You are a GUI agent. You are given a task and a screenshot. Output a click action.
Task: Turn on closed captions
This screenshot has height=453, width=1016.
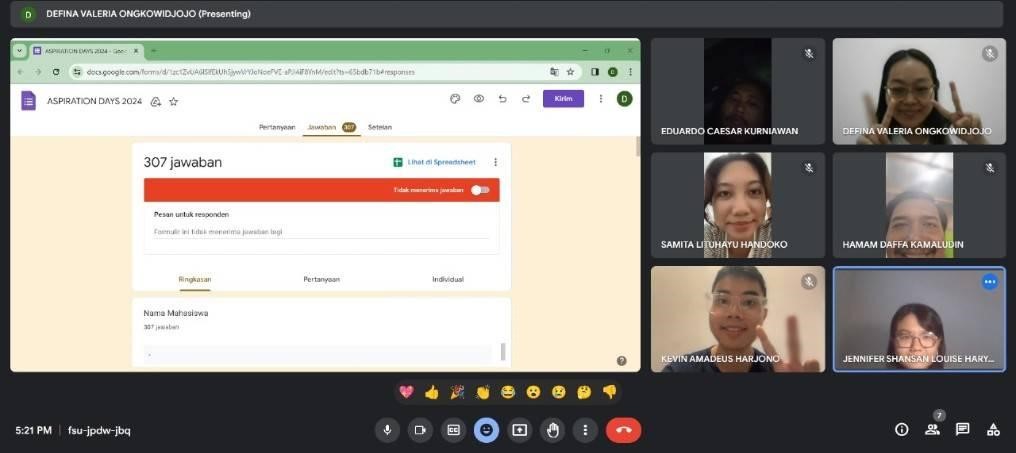click(x=454, y=430)
